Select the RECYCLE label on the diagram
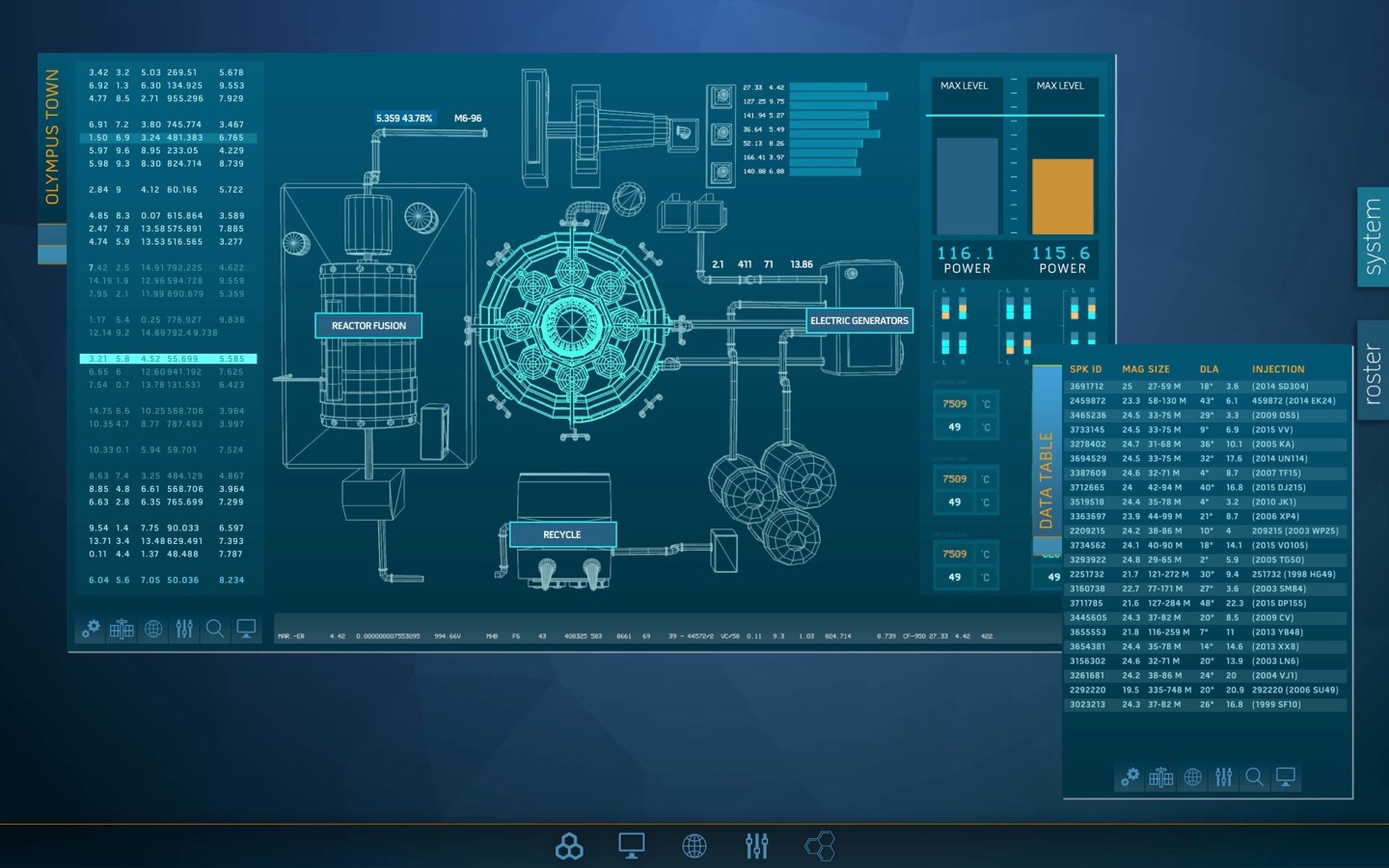The height and width of the screenshot is (868, 1389). (562, 535)
